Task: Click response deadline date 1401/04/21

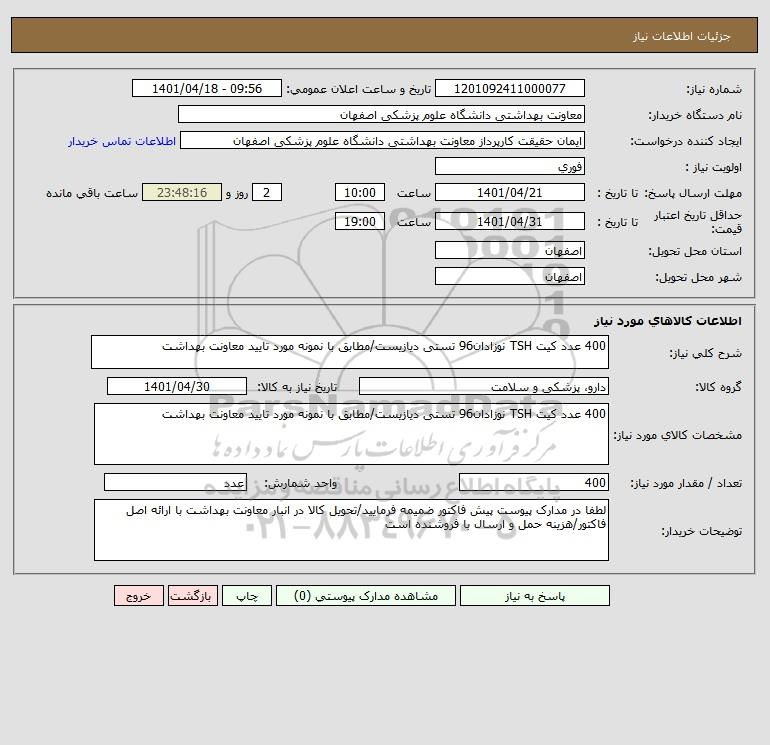Action: coord(510,193)
